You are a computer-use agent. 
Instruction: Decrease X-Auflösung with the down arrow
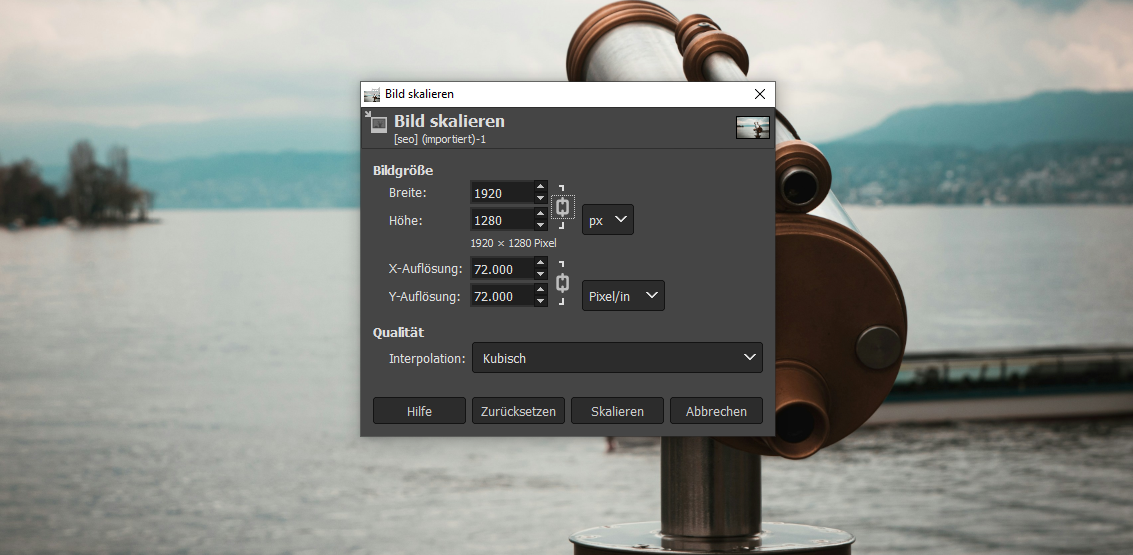[540, 275]
